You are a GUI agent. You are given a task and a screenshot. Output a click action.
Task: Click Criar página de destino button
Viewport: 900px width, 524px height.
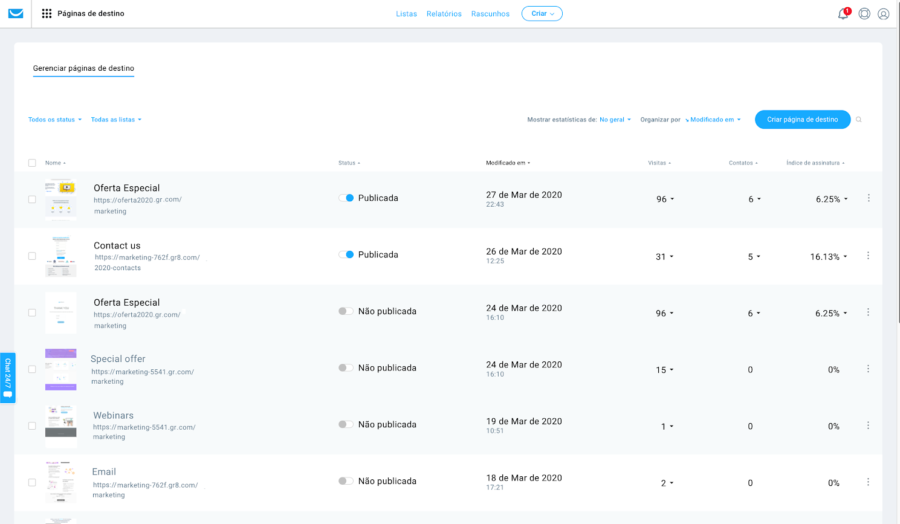click(802, 119)
